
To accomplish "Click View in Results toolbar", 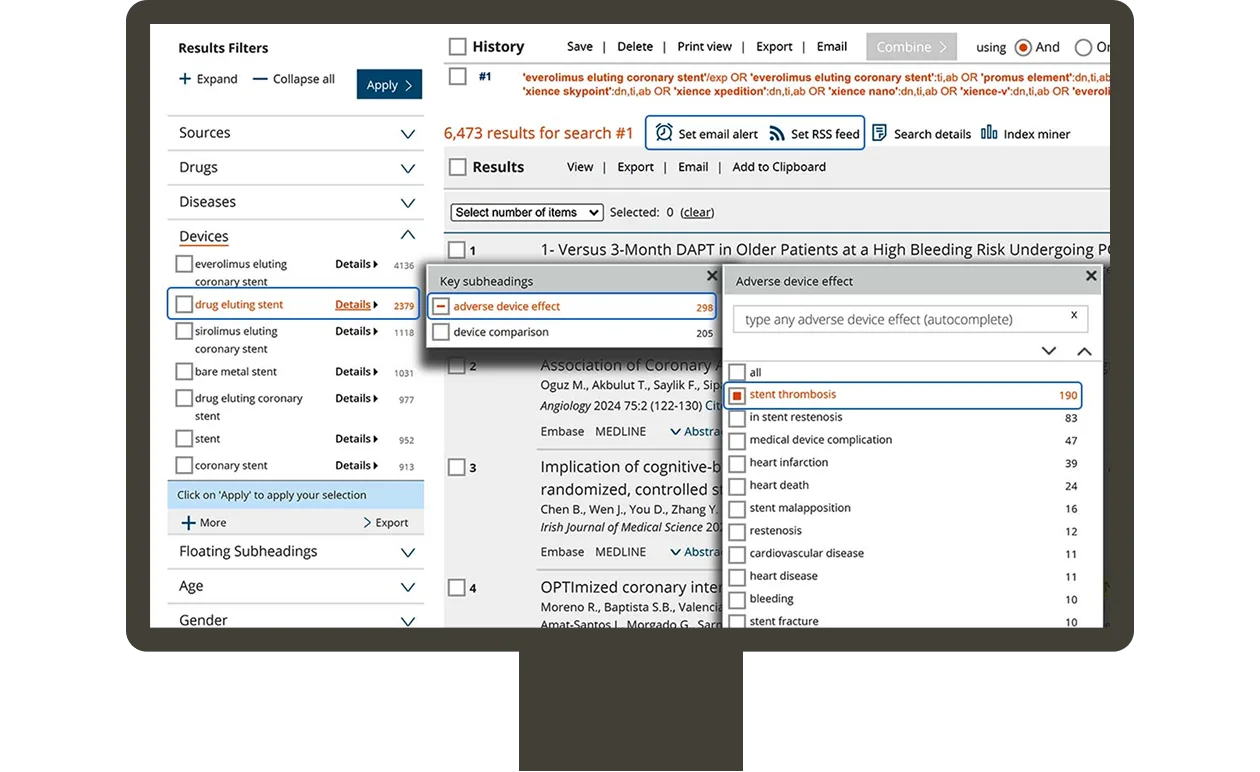I will pyautogui.click(x=580, y=167).
